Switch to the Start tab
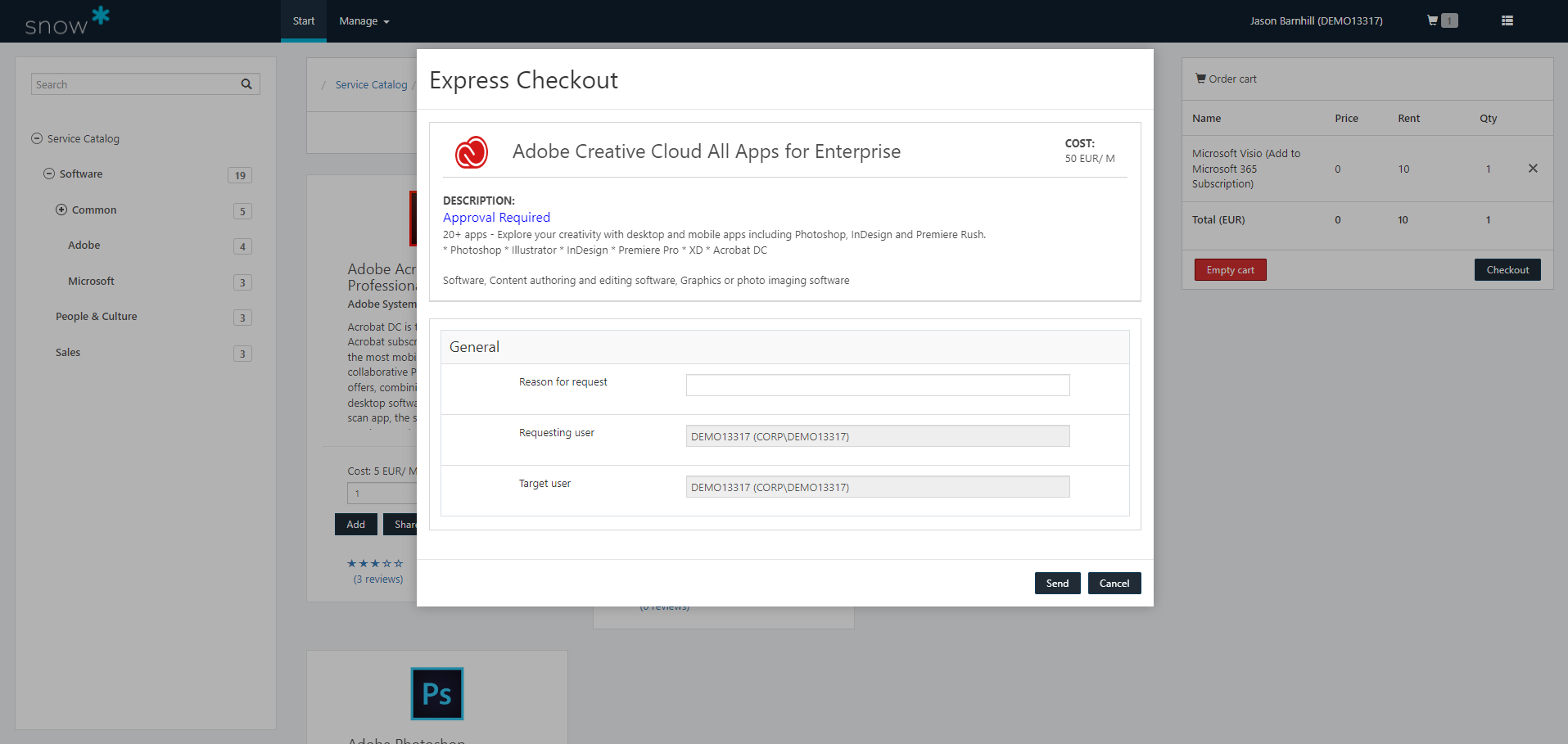Screen dimensions: 1568x744 coord(304,21)
